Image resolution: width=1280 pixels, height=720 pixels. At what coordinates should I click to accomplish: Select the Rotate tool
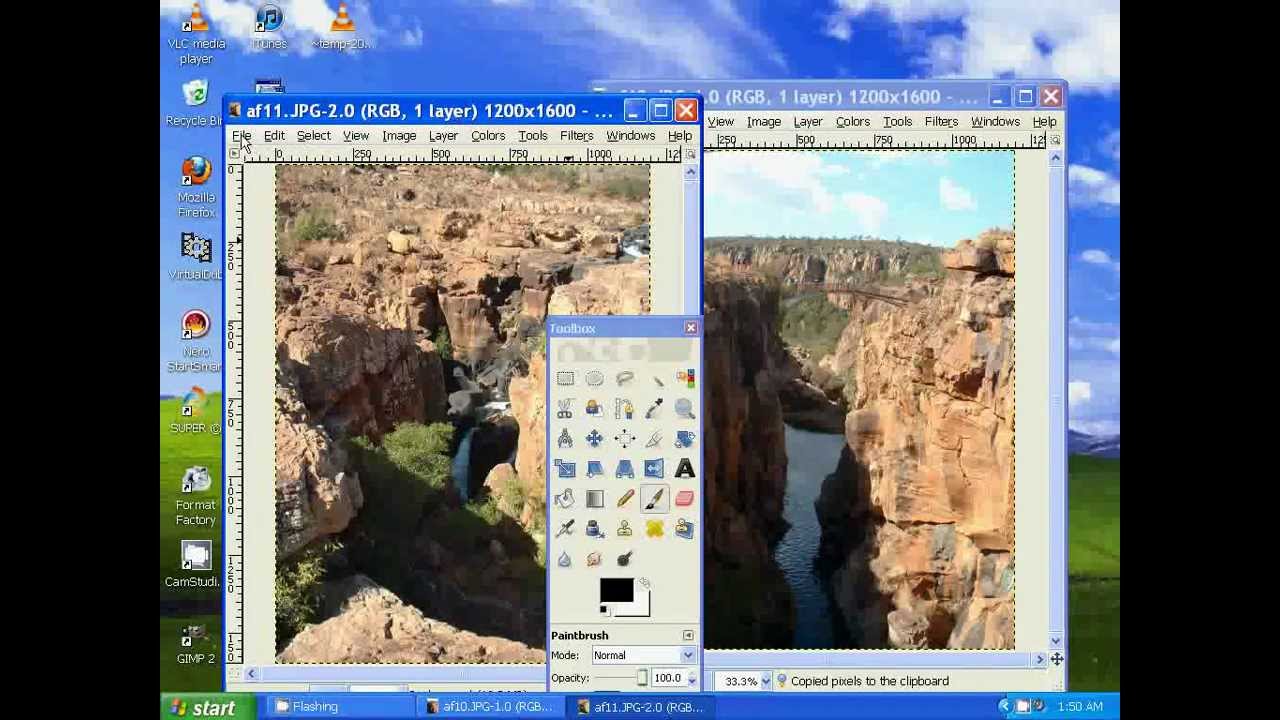click(x=685, y=439)
